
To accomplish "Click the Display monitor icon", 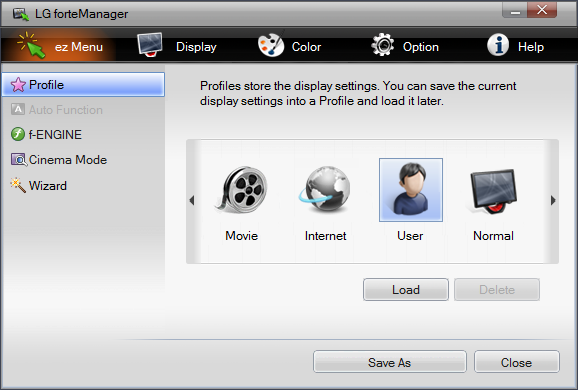I will tap(150, 44).
